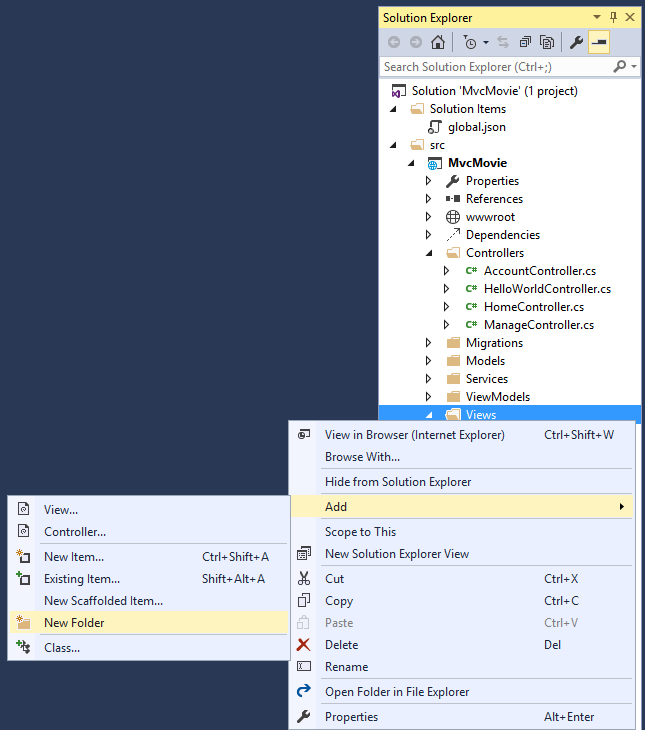Open the Pending Changes Filter clock icon
The width and height of the screenshot is (649, 733).
tap(472, 43)
